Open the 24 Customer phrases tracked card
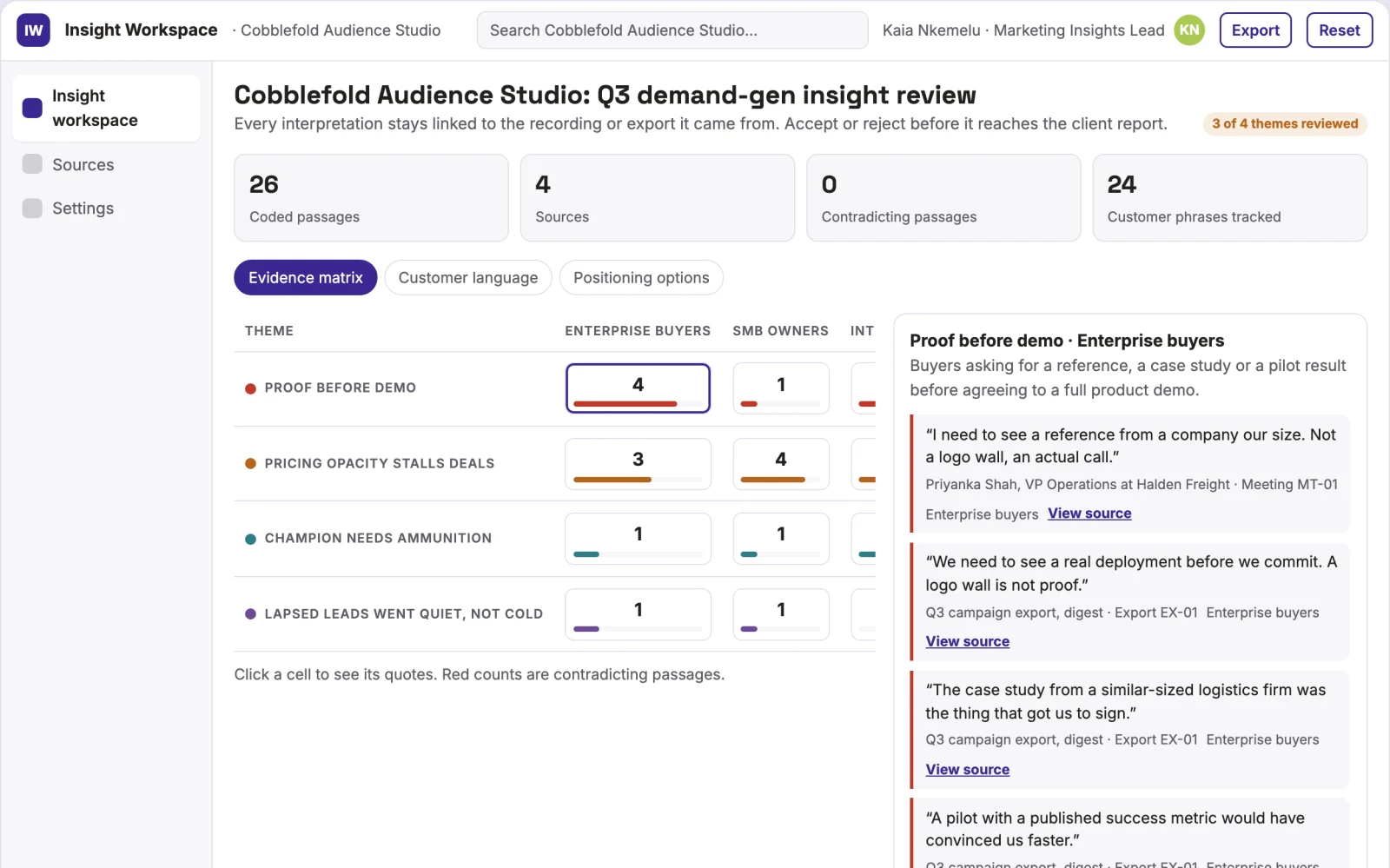The width and height of the screenshot is (1390, 868). pyautogui.click(x=1229, y=198)
